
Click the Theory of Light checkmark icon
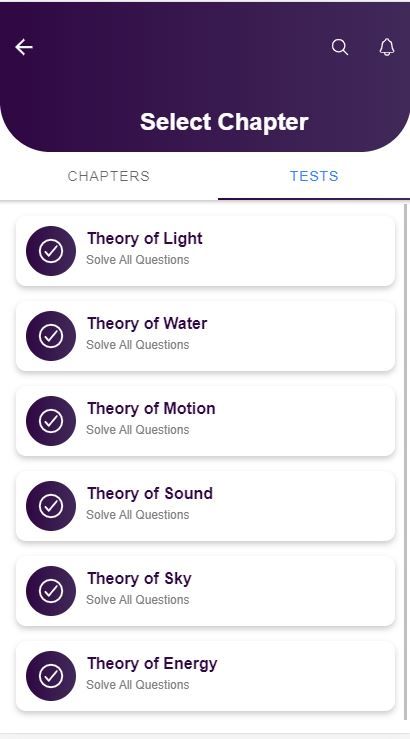pos(51,251)
